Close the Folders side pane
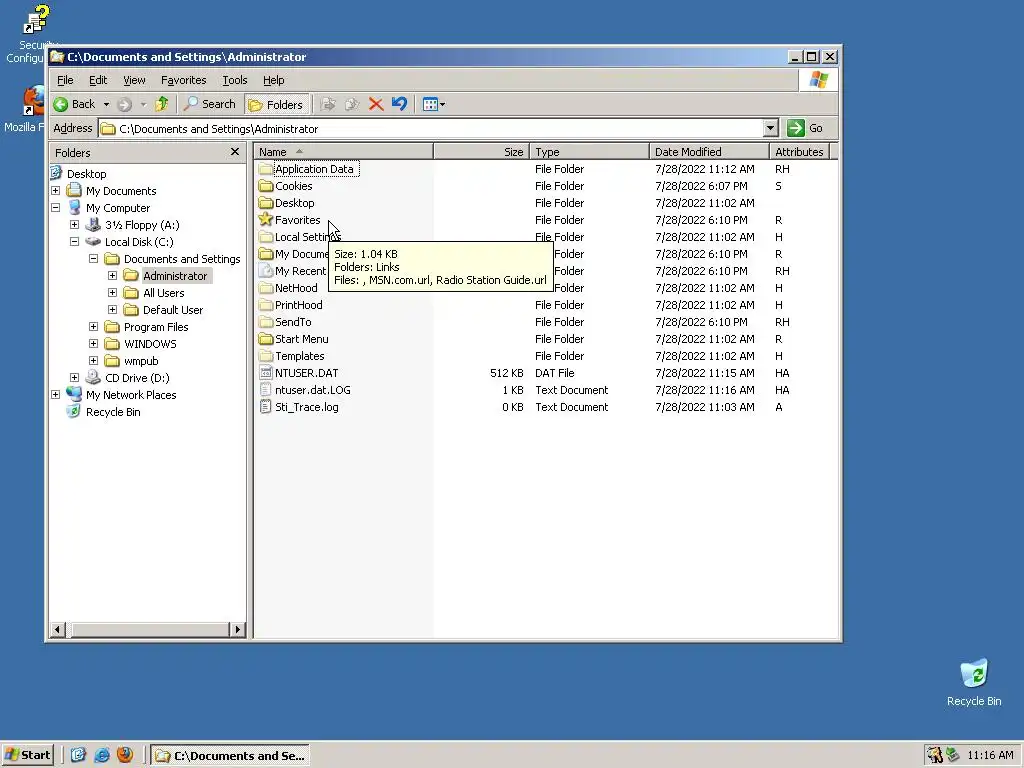Screen dimensions: 1024x768 [x=234, y=152]
